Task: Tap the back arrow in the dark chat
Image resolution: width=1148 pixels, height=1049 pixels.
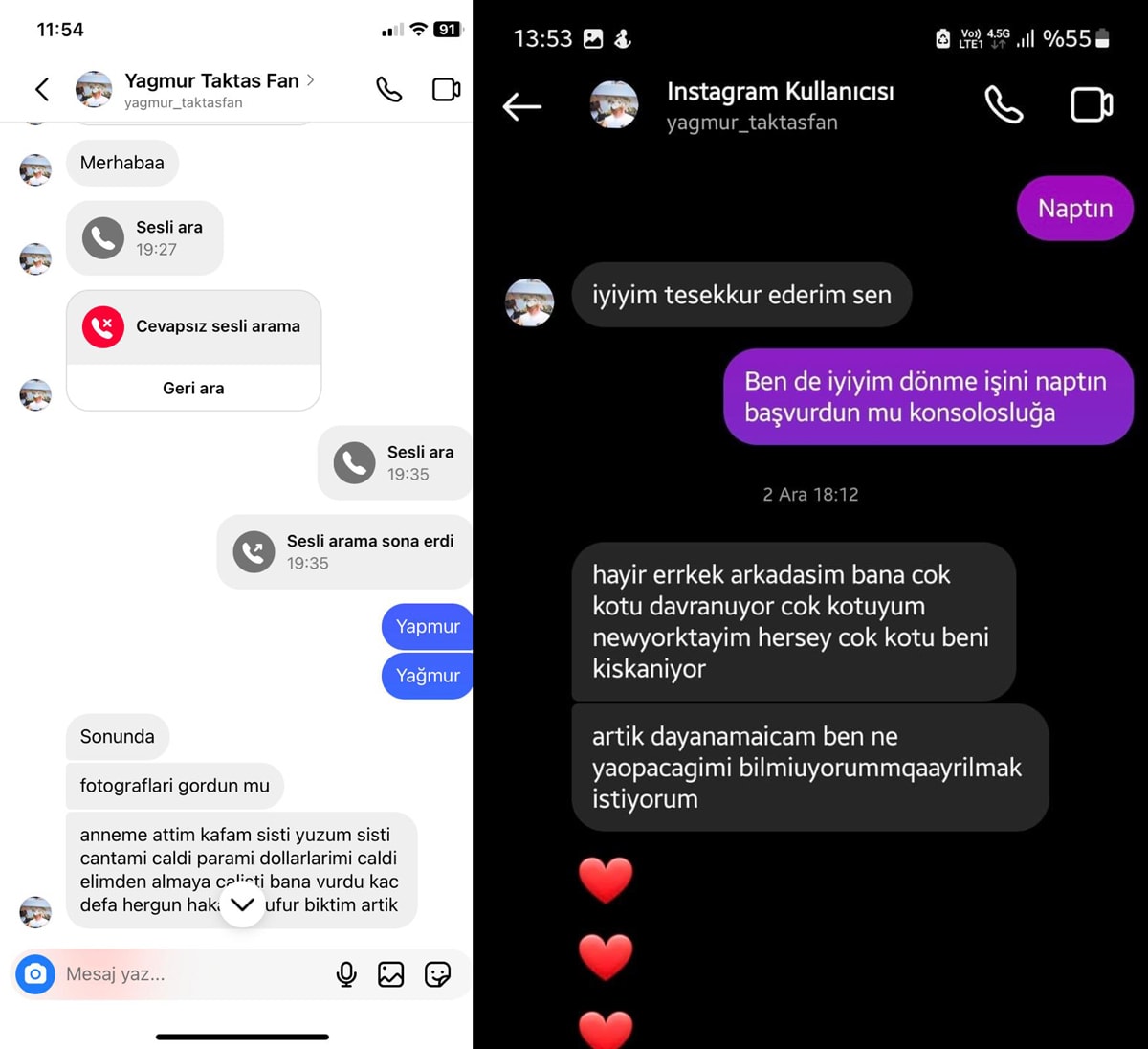Action: (x=522, y=106)
